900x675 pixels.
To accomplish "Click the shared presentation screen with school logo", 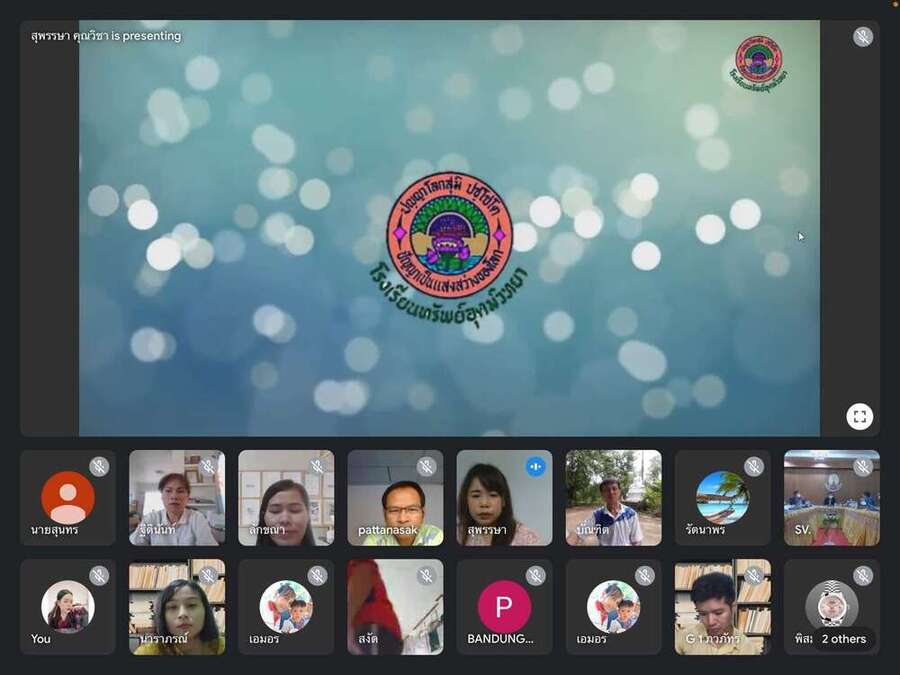I will tap(449, 228).
